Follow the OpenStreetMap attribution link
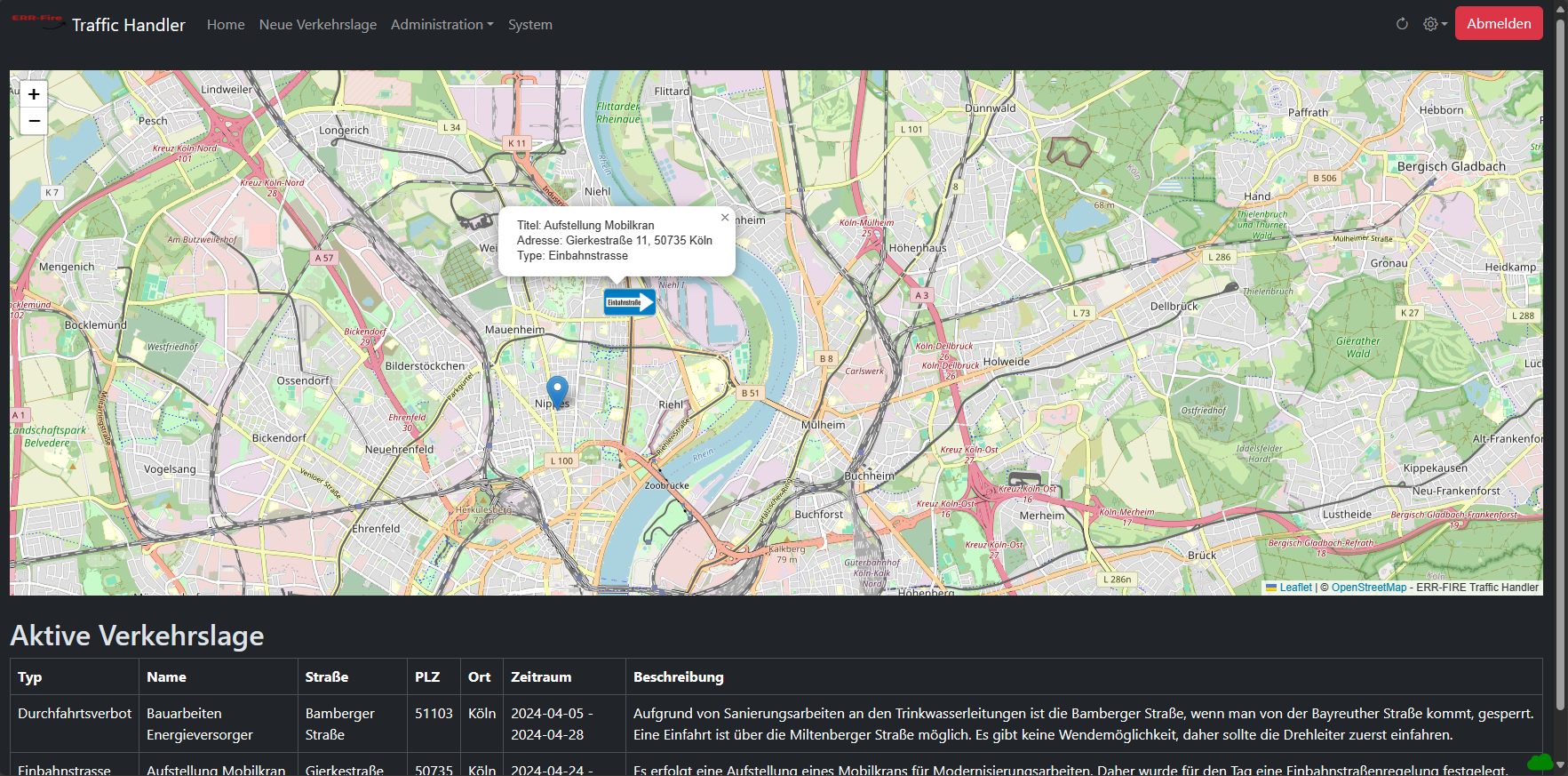 coord(1368,588)
